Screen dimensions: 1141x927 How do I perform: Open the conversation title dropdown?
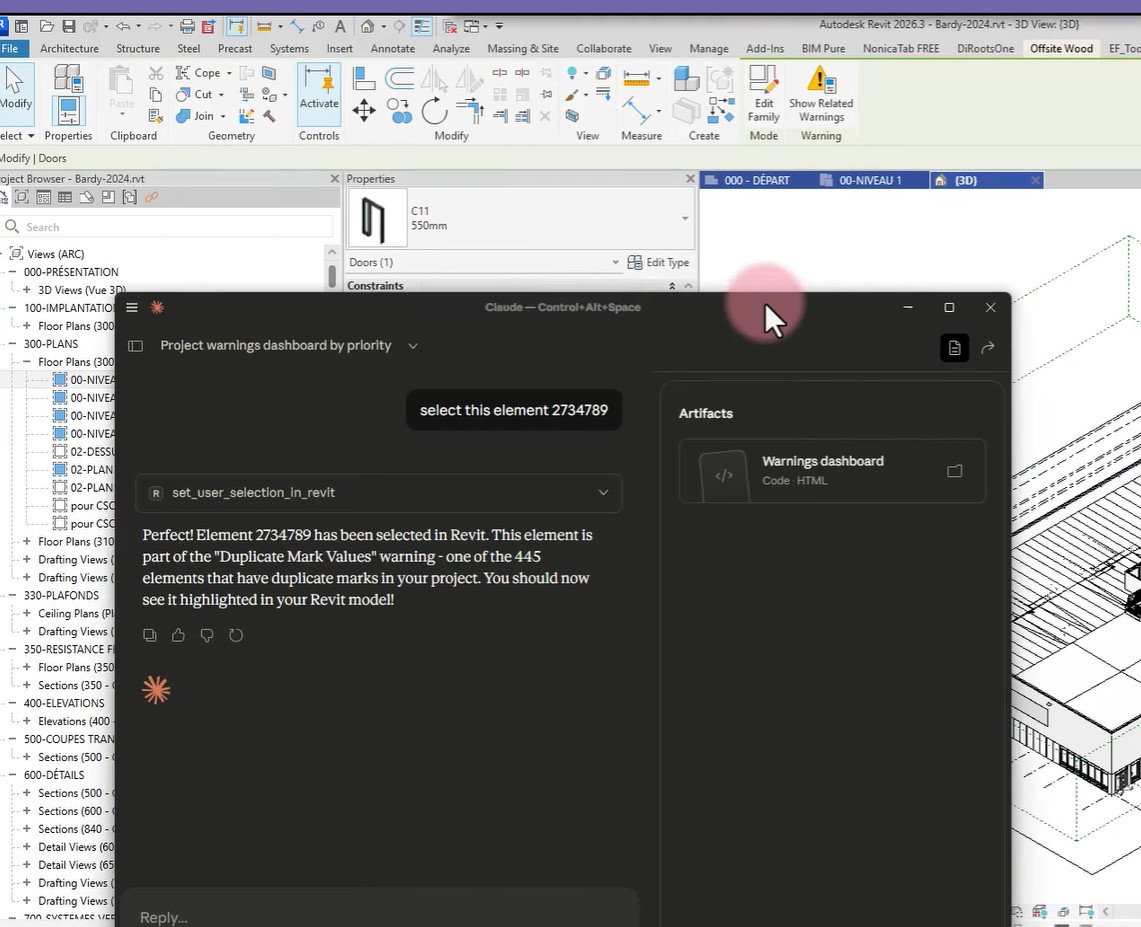412,346
